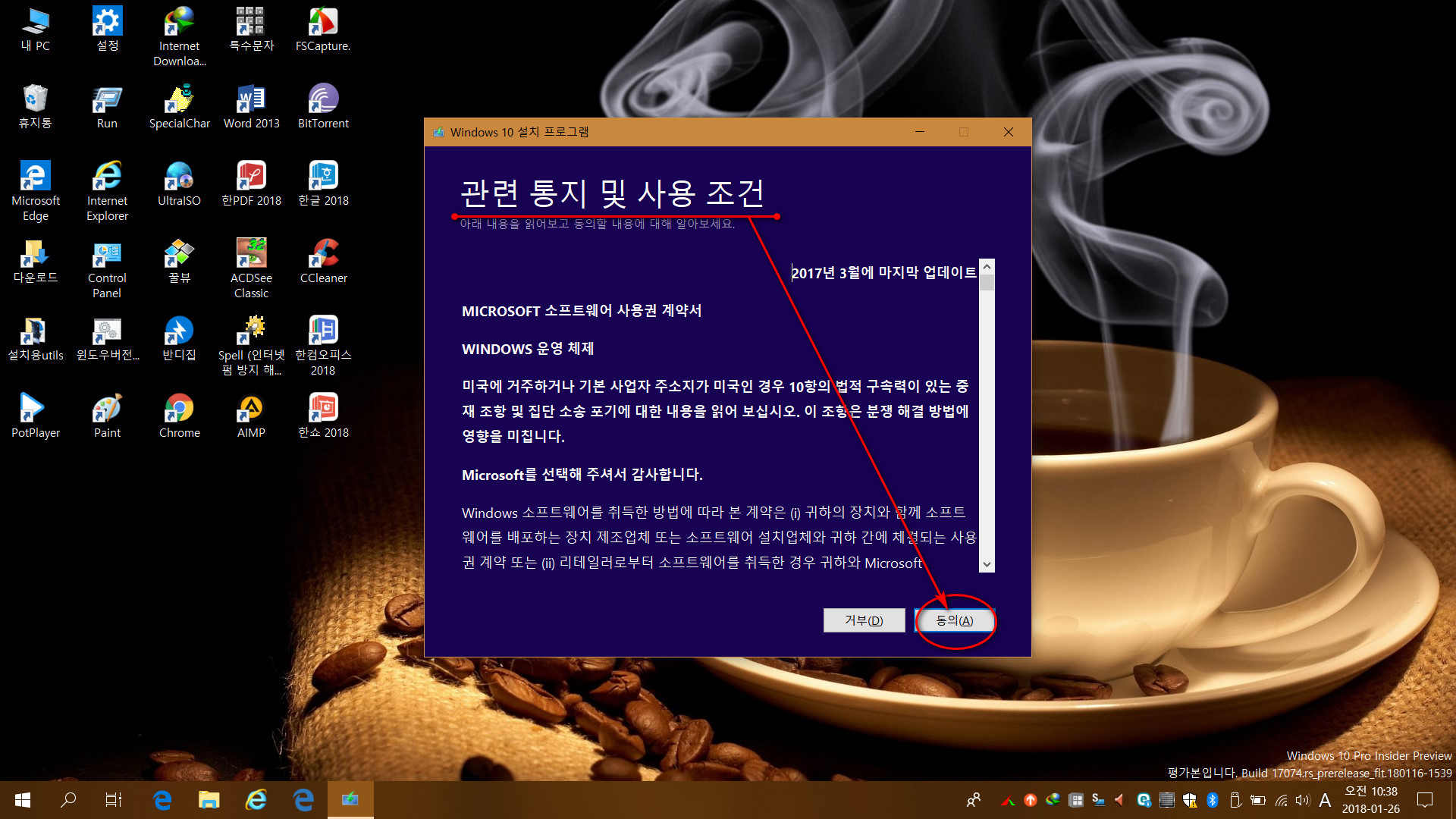The image size is (1456, 819).
Task: Open 설치용utils folder icon
Action: click(35, 339)
